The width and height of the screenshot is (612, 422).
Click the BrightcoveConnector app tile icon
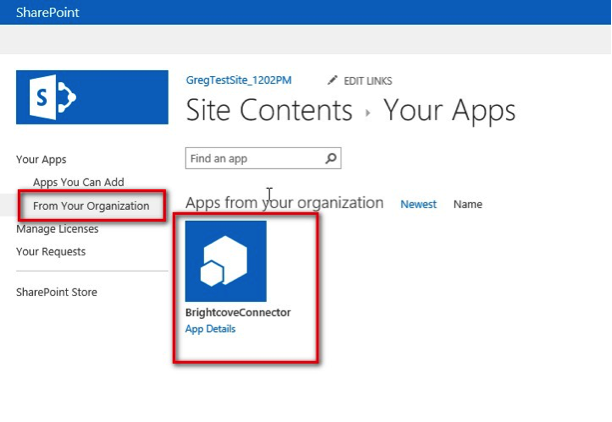pyautogui.click(x=226, y=261)
